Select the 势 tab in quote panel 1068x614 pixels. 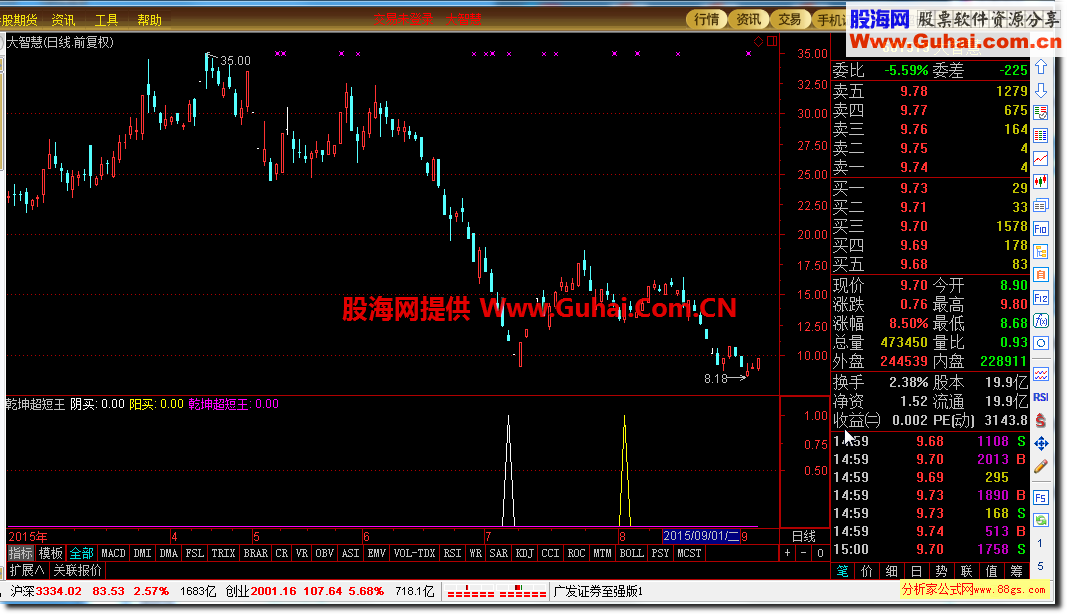pyautogui.click(x=941, y=571)
